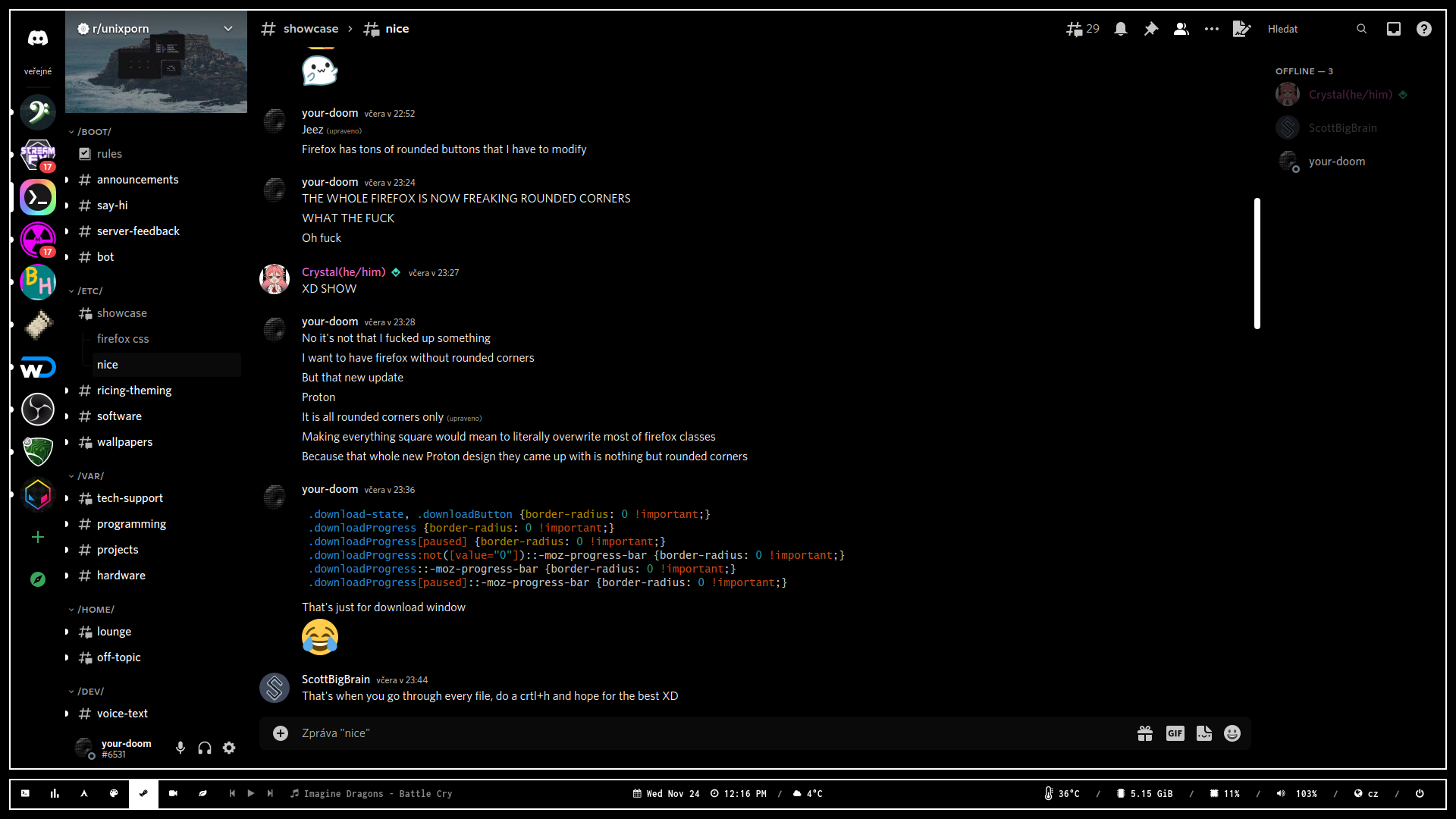Screen dimensions: 1456x819
Task: Open the sticker picker icon
Action: (1203, 733)
